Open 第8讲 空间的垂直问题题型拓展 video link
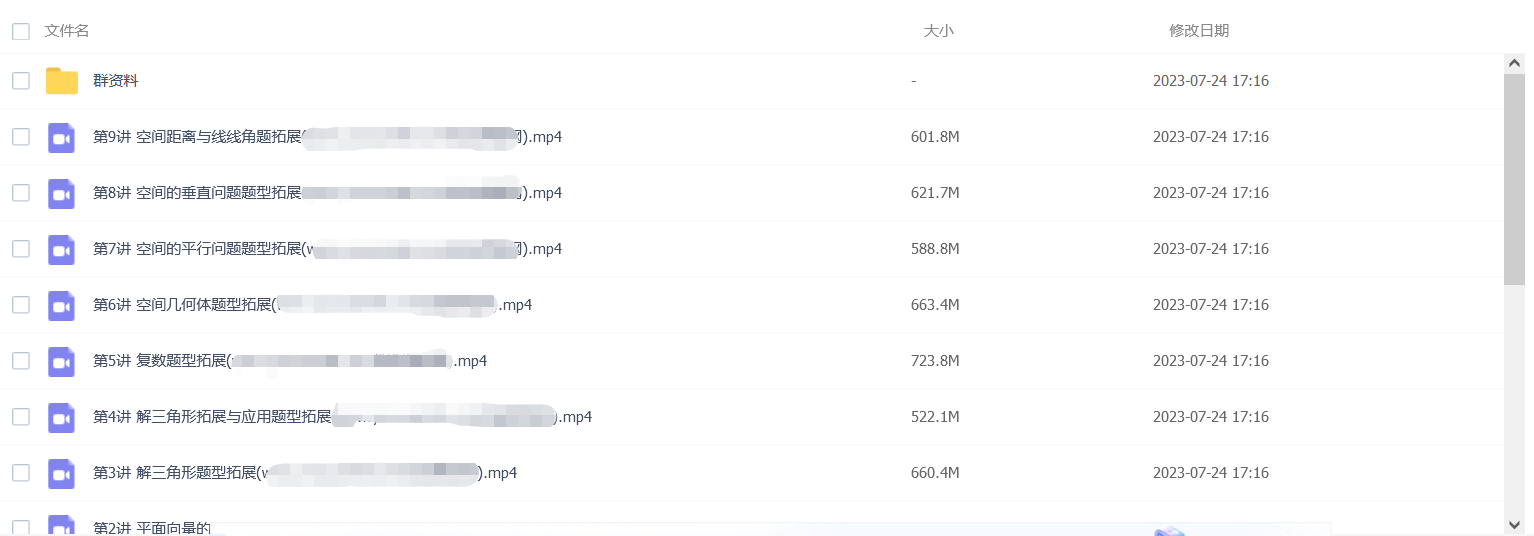Image resolution: width=1534 pixels, height=536 pixels. pos(327,193)
